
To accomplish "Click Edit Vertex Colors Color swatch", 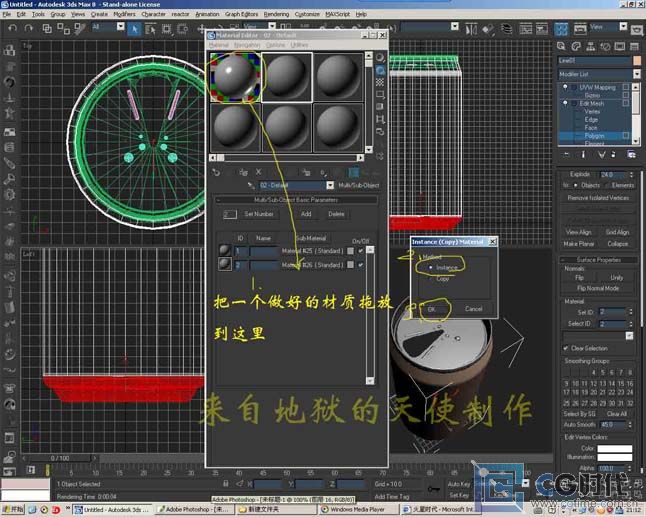I will coord(614,448).
